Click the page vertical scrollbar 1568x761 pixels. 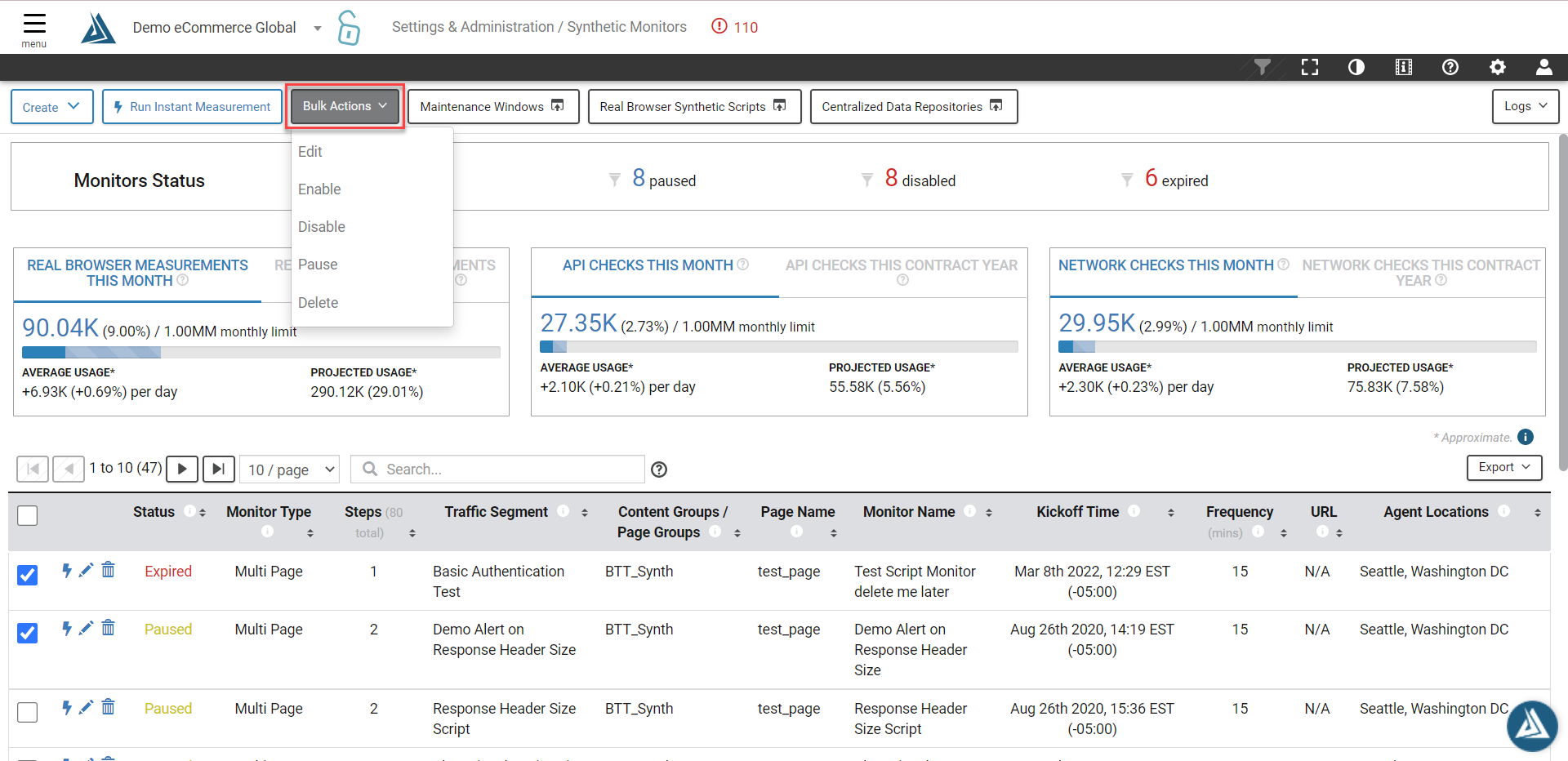1563,302
